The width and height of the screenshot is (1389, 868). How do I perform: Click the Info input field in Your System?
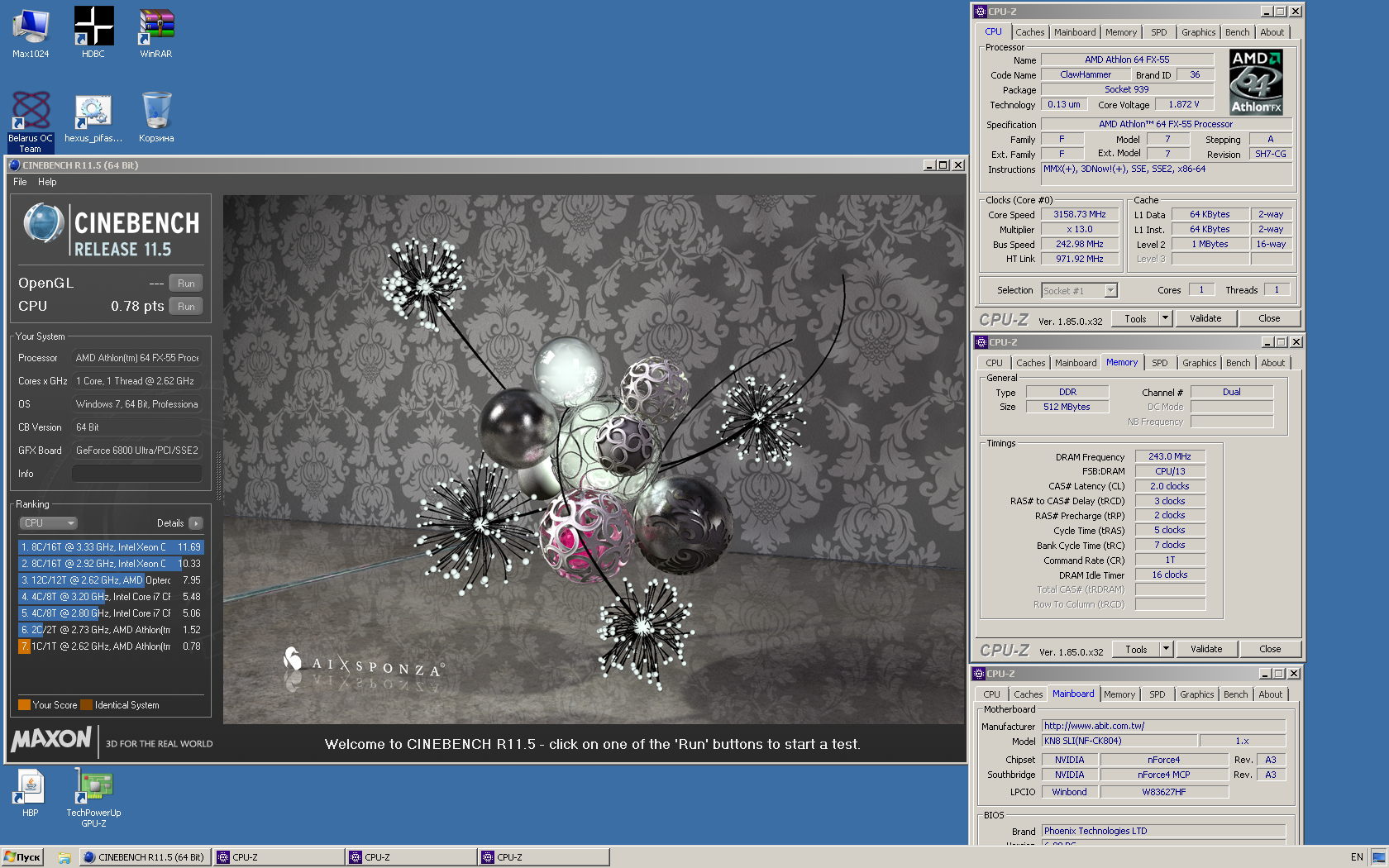pyautogui.click(x=136, y=474)
